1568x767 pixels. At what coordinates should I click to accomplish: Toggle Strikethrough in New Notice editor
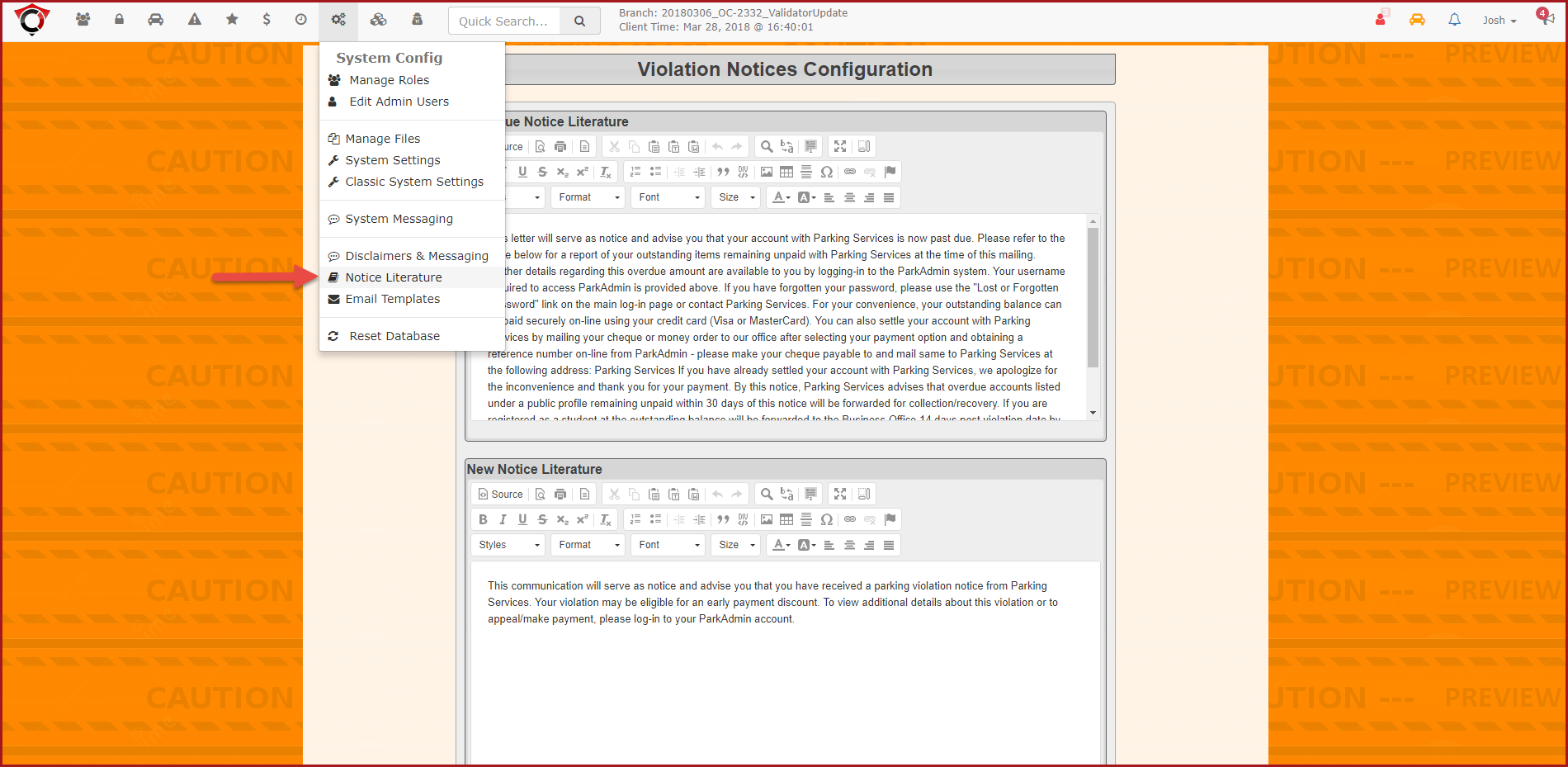(542, 520)
